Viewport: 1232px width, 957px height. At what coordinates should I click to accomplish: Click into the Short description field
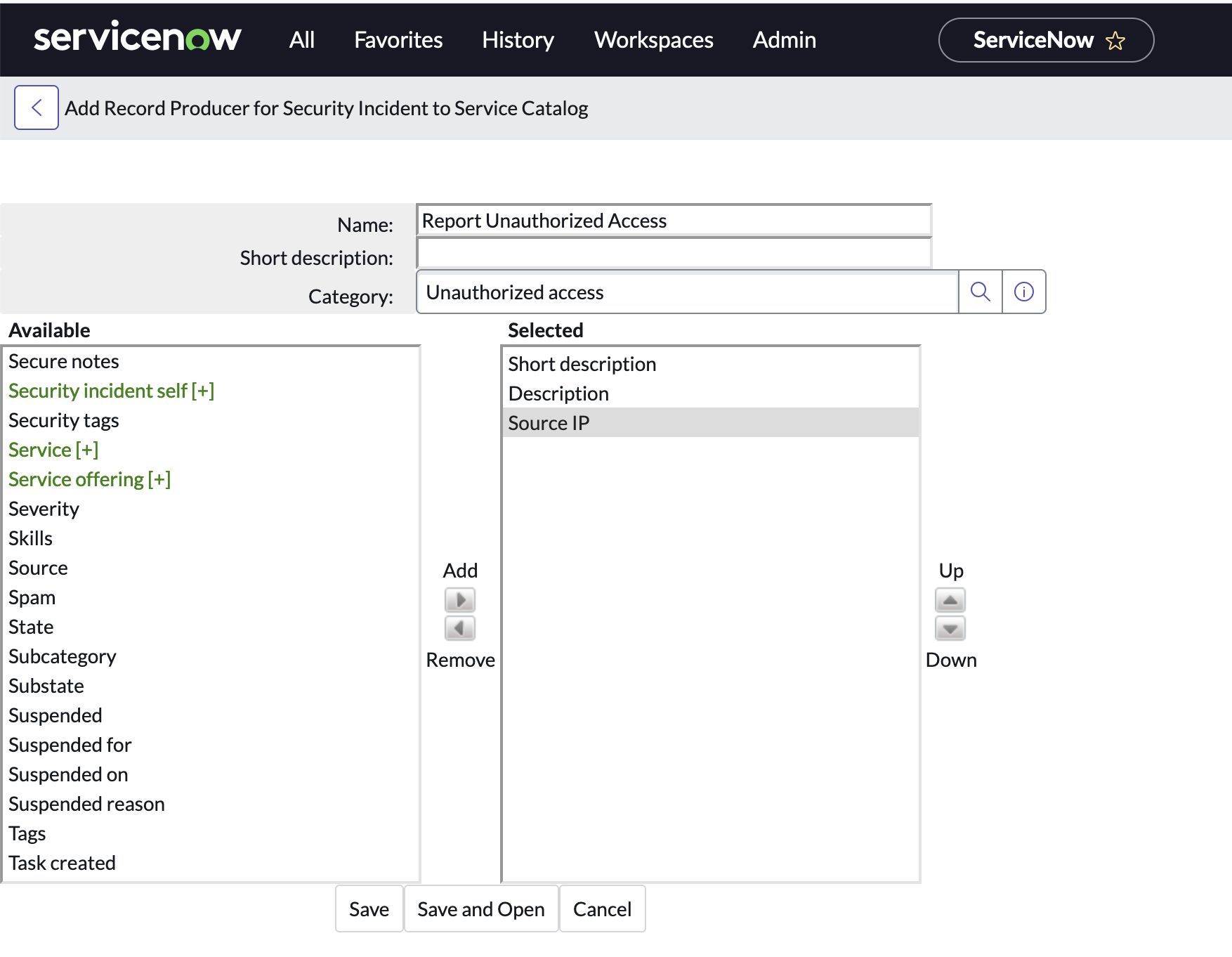coord(674,254)
